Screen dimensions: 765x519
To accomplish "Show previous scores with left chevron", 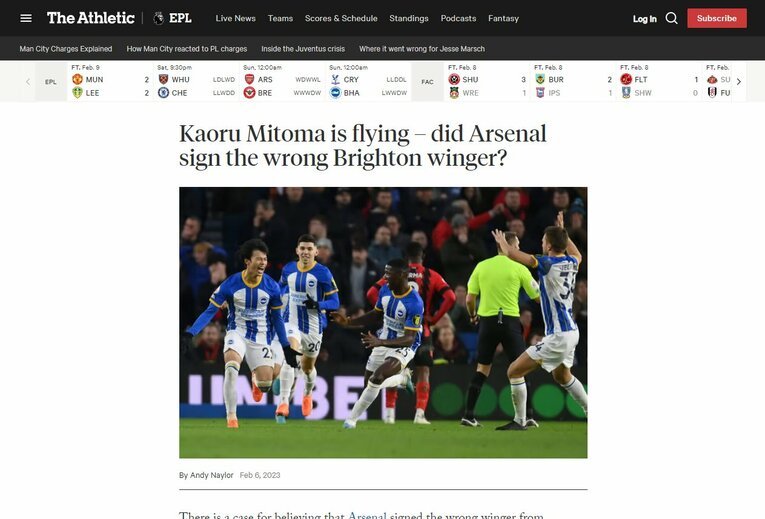I will coord(28,81).
